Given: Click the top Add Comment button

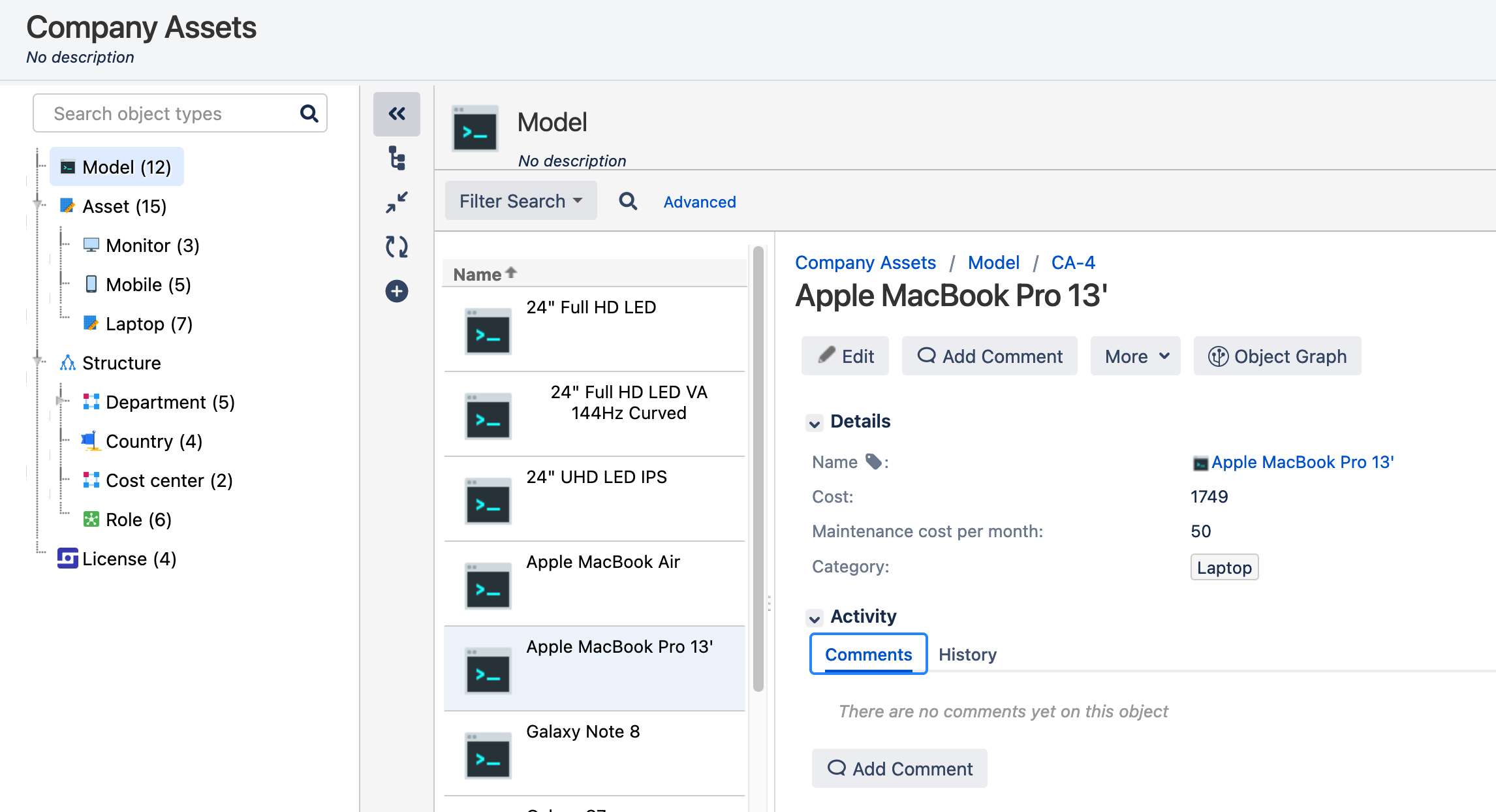Looking at the screenshot, I should pos(990,356).
